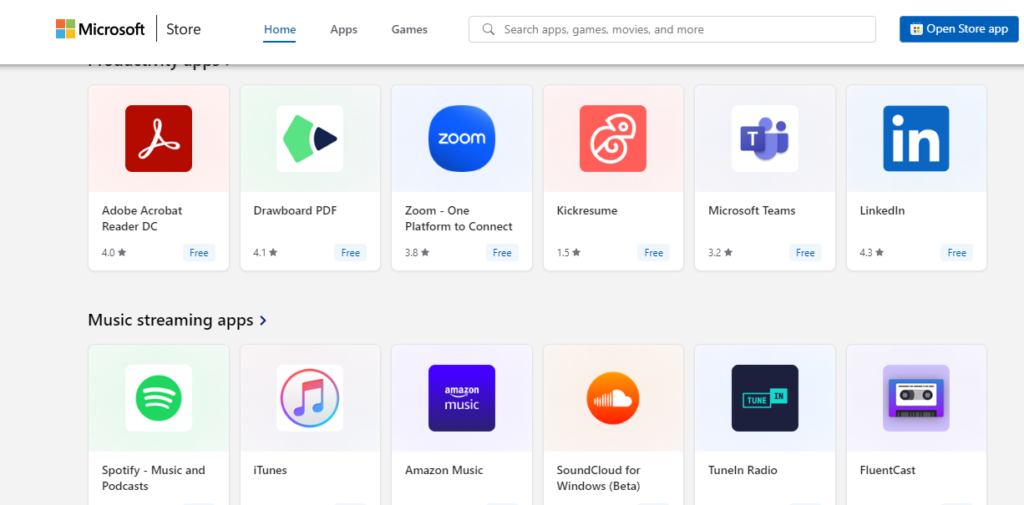This screenshot has width=1024, height=505.
Task: Click the TuneIn Radio app icon
Action: pyautogui.click(x=765, y=398)
